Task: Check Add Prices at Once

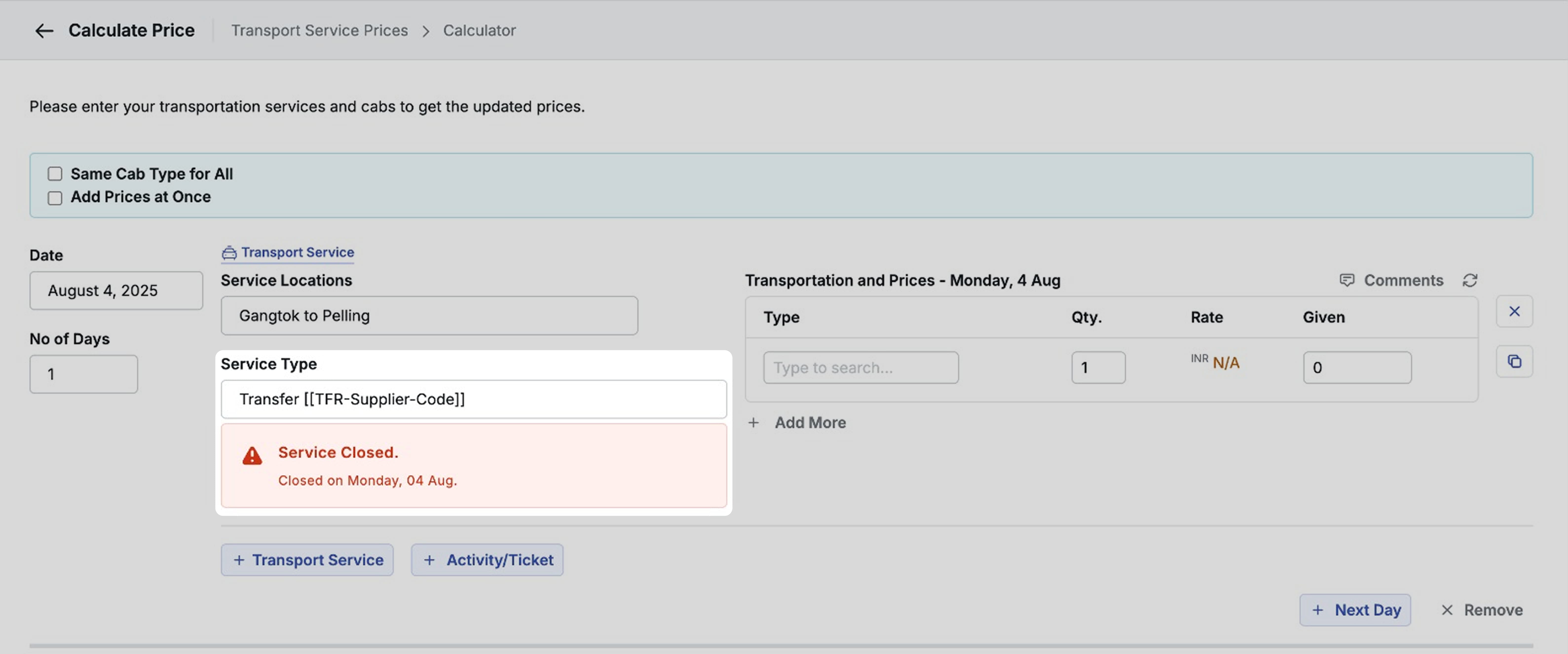Action: coord(55,198)
